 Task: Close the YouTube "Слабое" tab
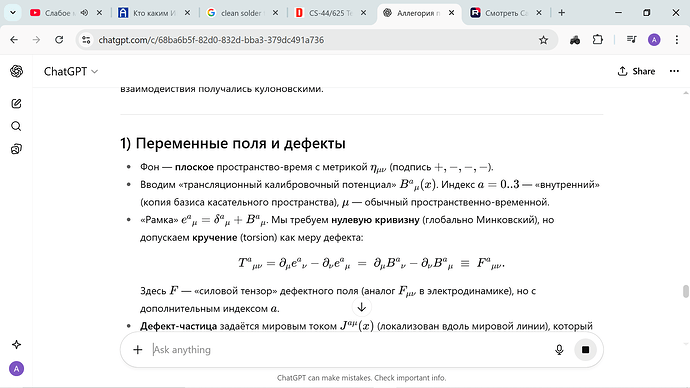[x=99, y=13]
